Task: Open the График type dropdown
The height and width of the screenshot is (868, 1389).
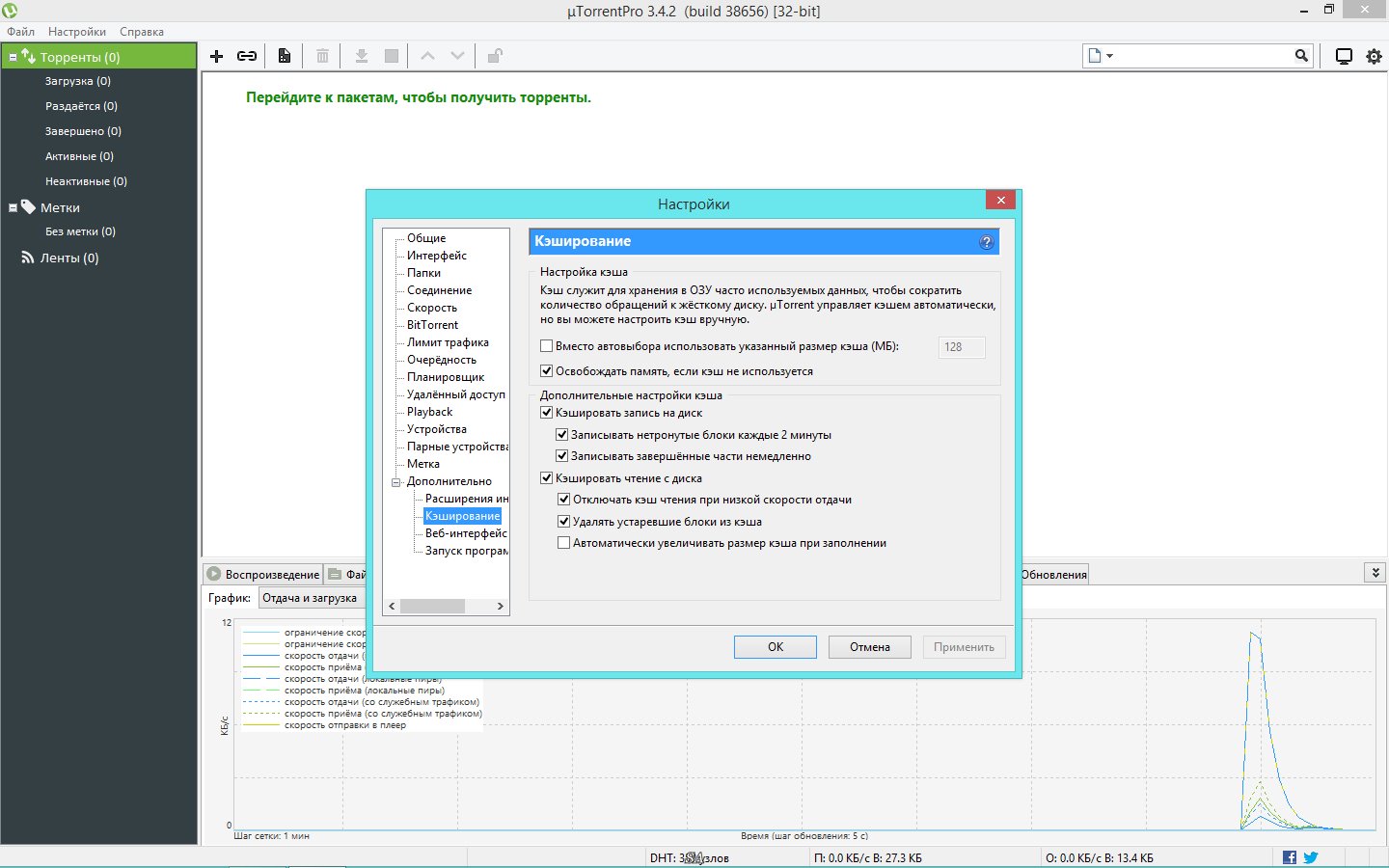Action: 310,598
